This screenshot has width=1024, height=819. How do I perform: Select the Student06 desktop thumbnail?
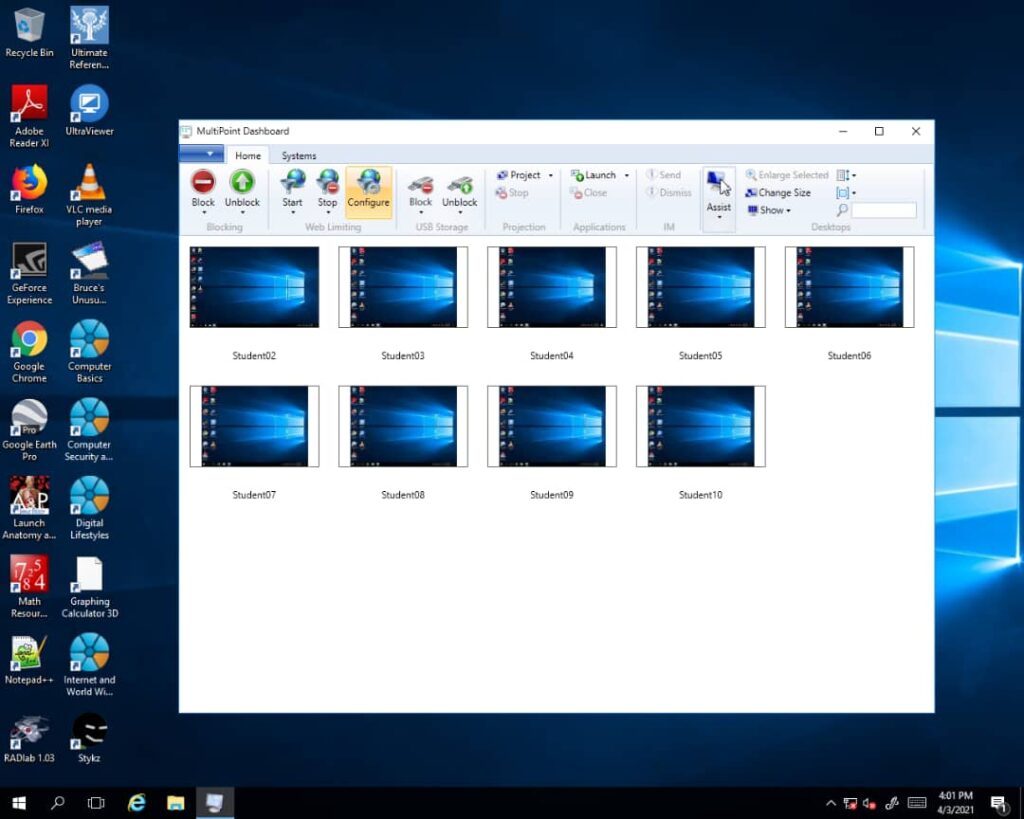(850, 287)
